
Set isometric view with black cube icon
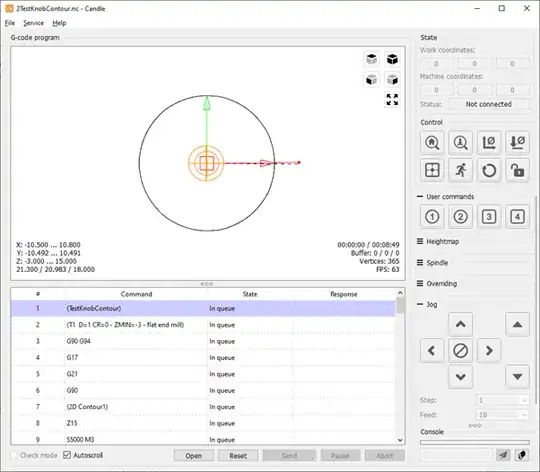[392, 59]
